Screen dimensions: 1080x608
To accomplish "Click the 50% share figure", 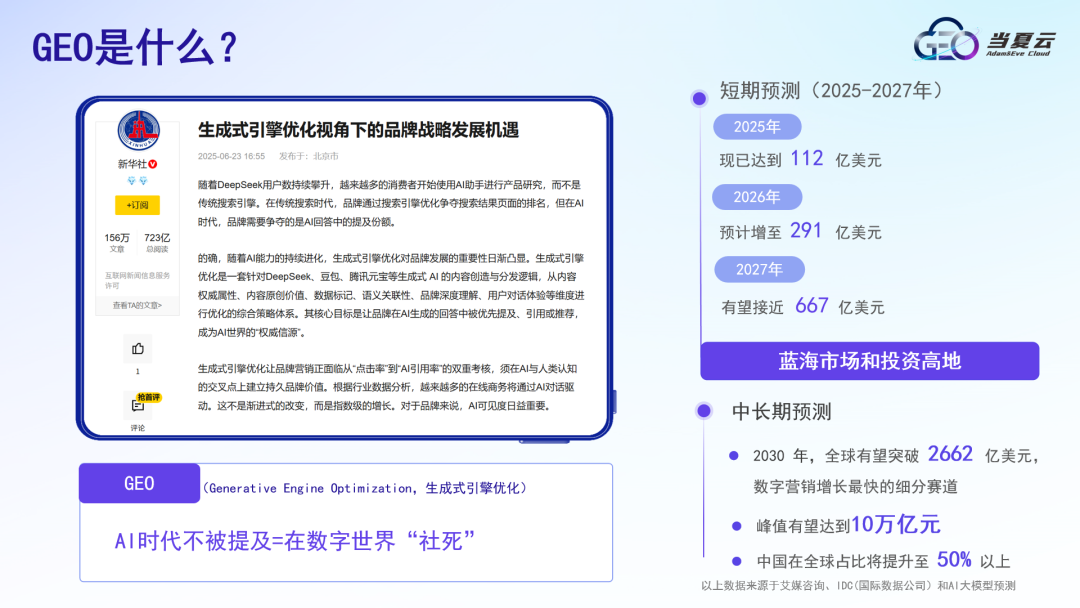I will coord(954,559).
